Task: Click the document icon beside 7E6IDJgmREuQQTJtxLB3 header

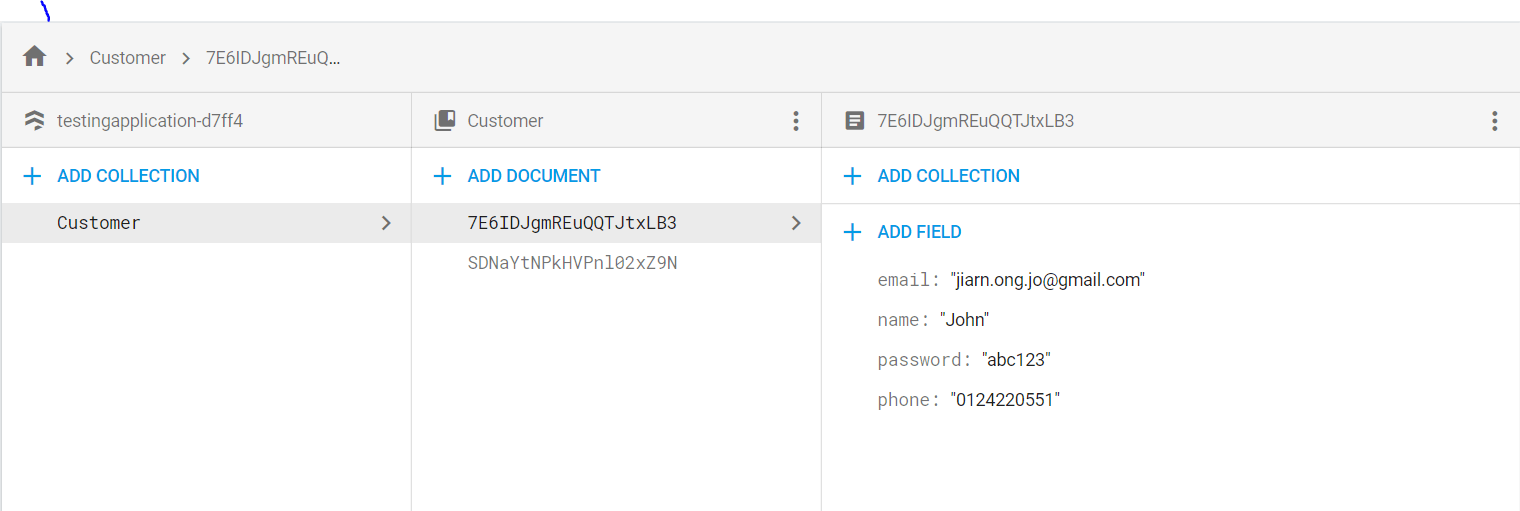Action: coord(854,121)
